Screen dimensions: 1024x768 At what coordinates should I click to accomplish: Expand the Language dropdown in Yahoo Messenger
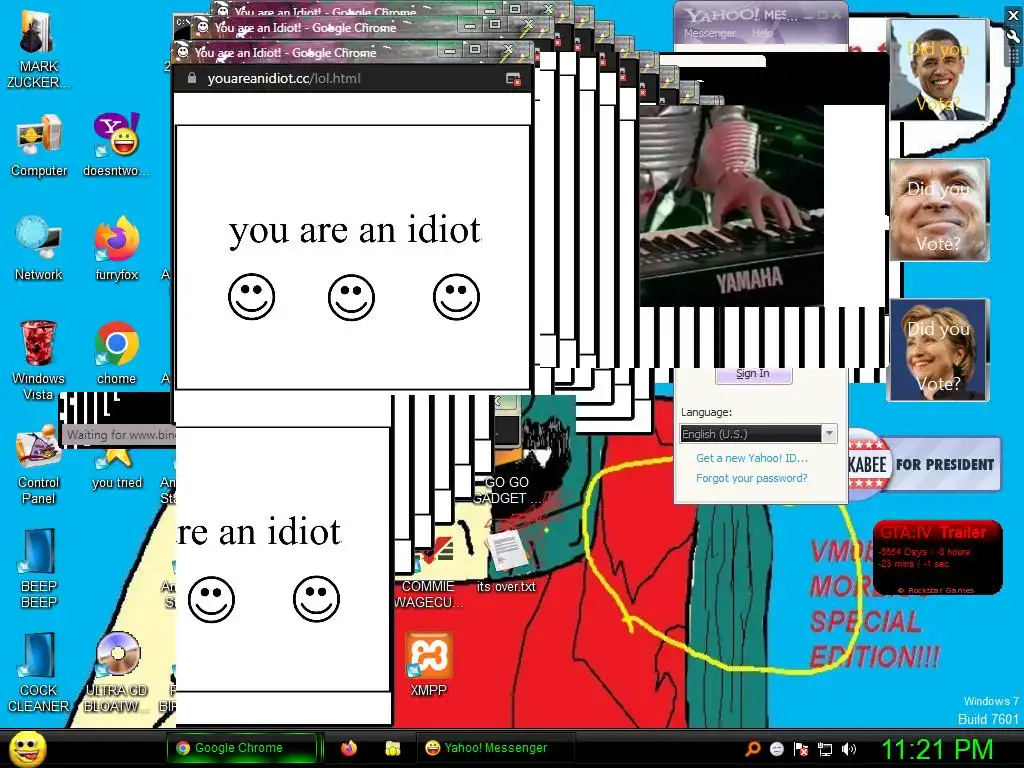pyautogui.click(x=829, y=434)
